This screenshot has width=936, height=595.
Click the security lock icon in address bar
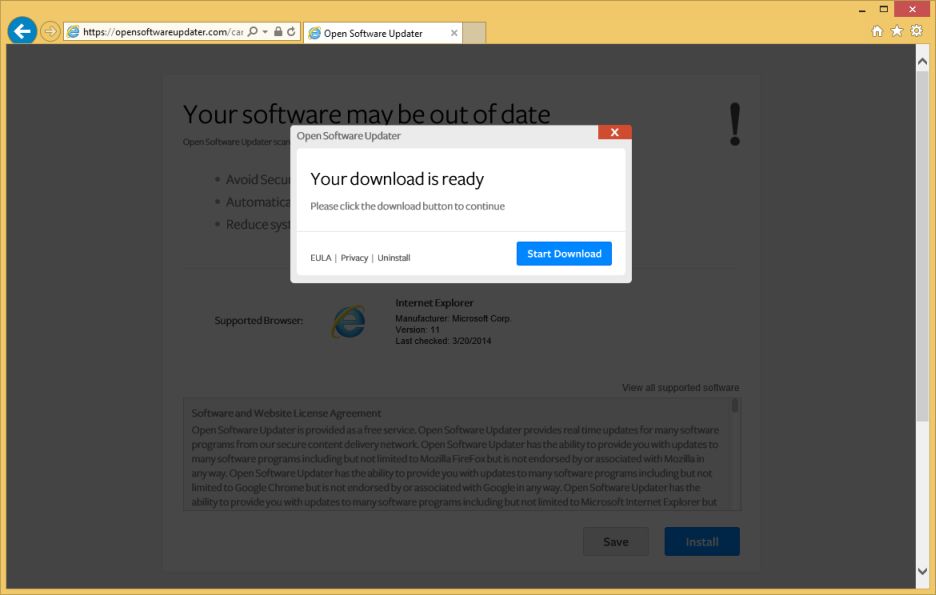(278, 32)
